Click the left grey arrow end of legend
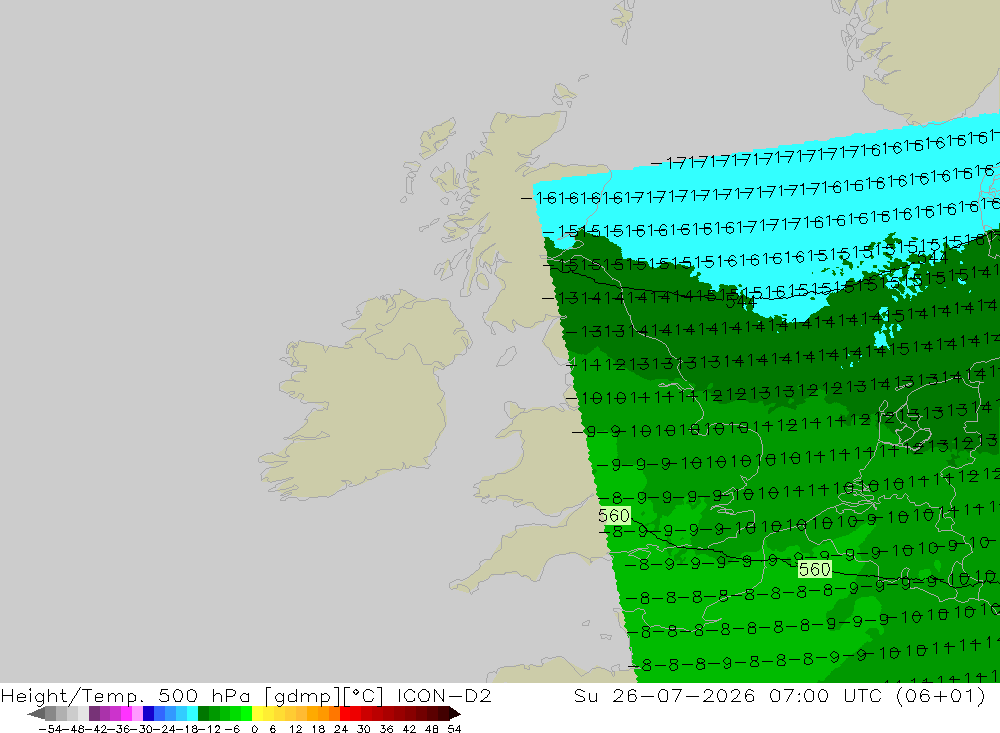This screenshot has width=1000, height=733. 37,714
